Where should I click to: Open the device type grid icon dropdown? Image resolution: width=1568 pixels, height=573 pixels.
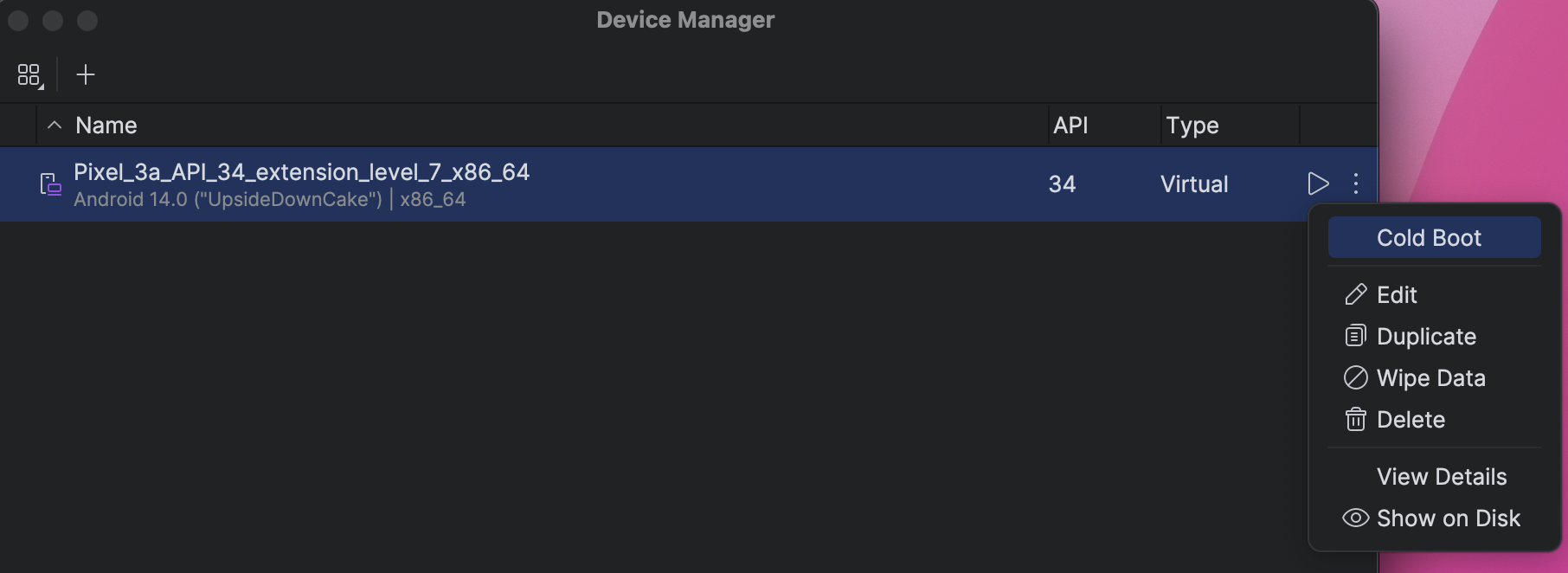click(29, 75)
